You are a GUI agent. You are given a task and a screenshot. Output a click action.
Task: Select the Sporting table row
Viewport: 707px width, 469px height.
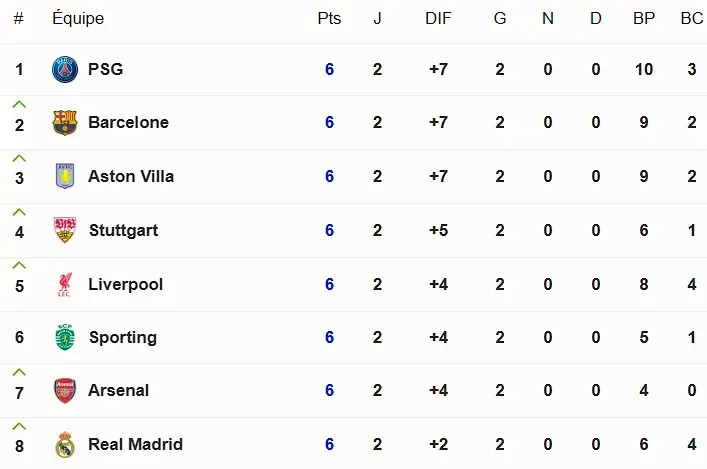coord(354,337)
